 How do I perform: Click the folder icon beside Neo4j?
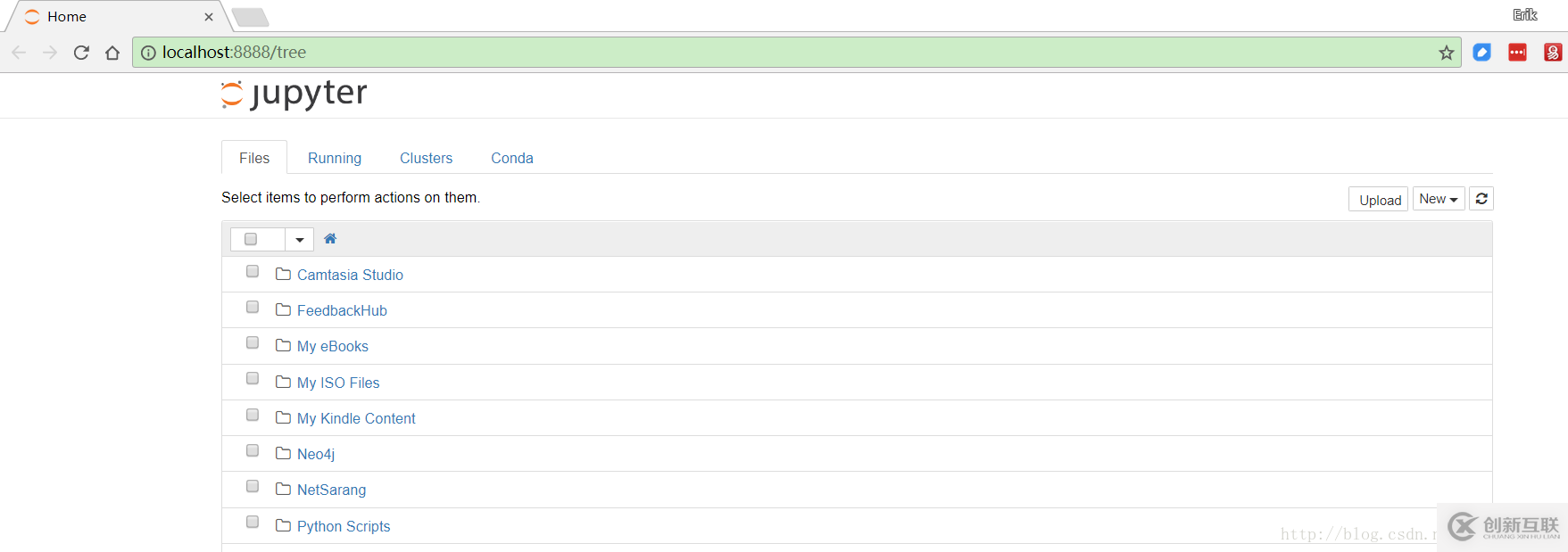point(283,453)
